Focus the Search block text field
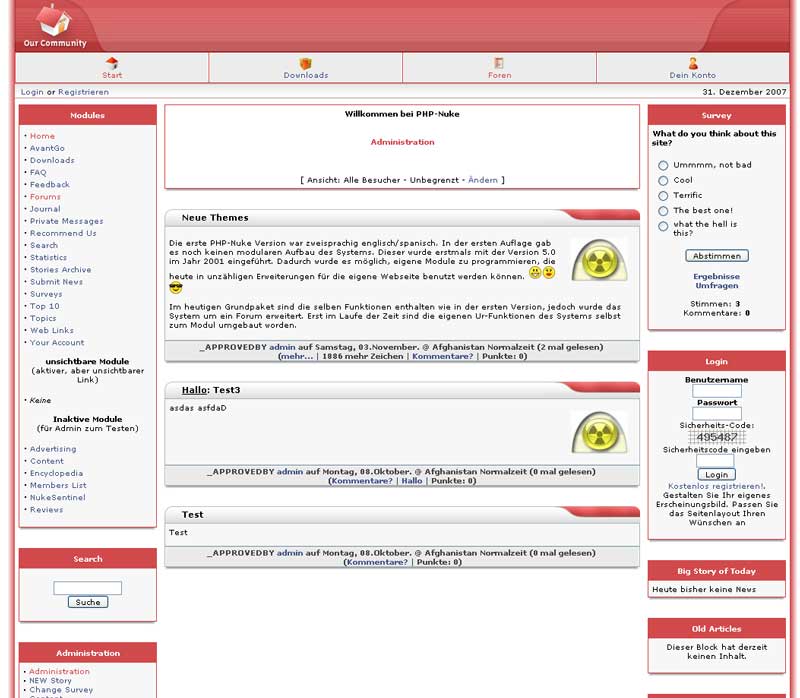The width and height of the screenshot is (800, 698). pos(87,588)
